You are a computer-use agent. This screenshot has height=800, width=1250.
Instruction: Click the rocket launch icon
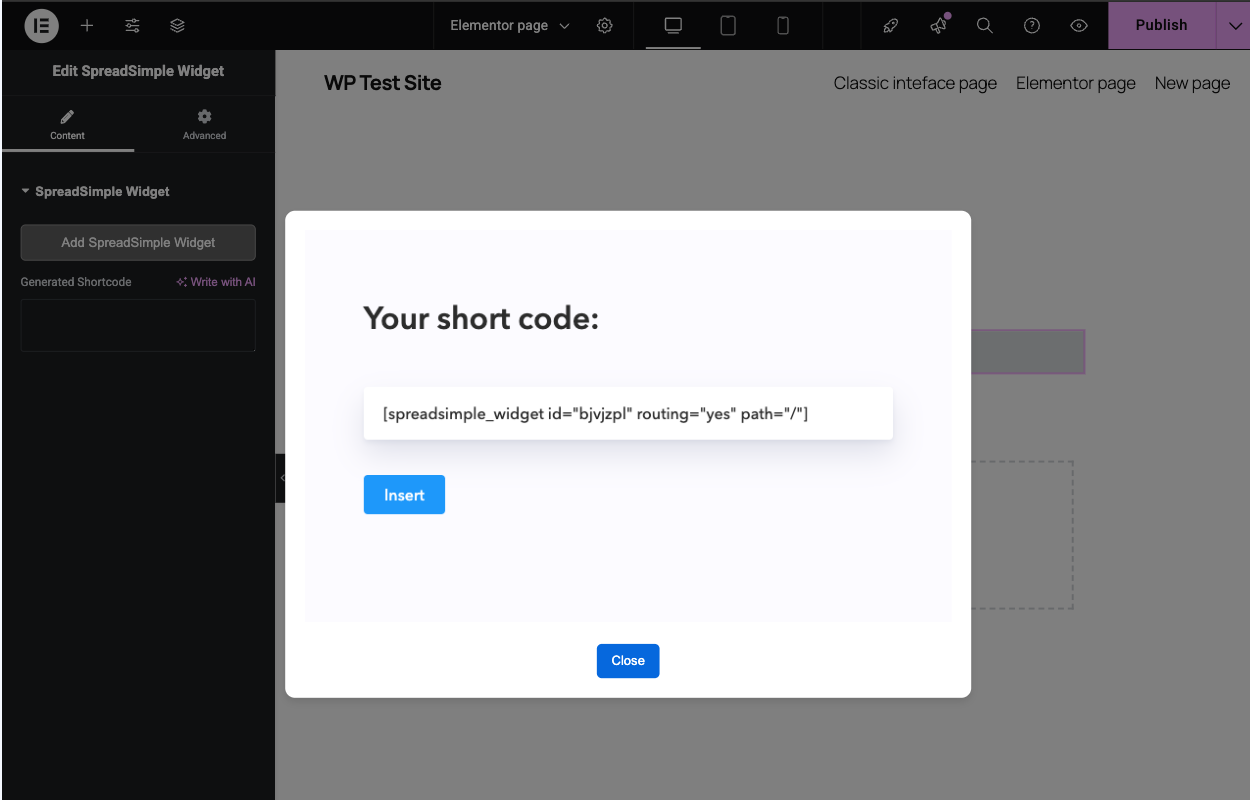(890, 25)
